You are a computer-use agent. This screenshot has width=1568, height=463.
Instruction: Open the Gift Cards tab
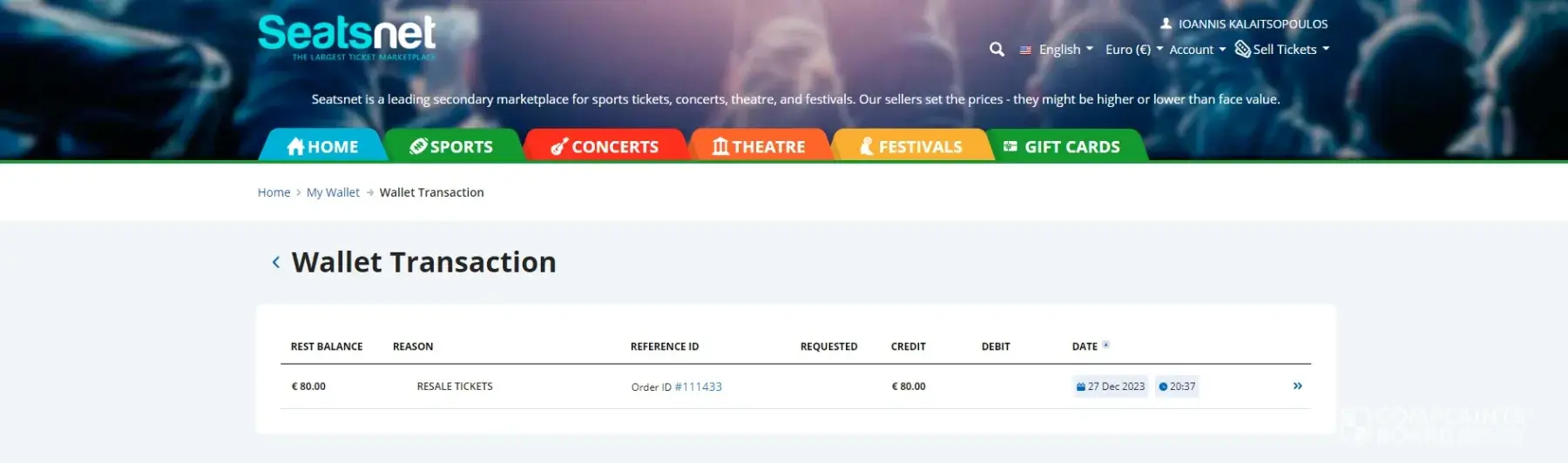click(x=1063, y=146)
